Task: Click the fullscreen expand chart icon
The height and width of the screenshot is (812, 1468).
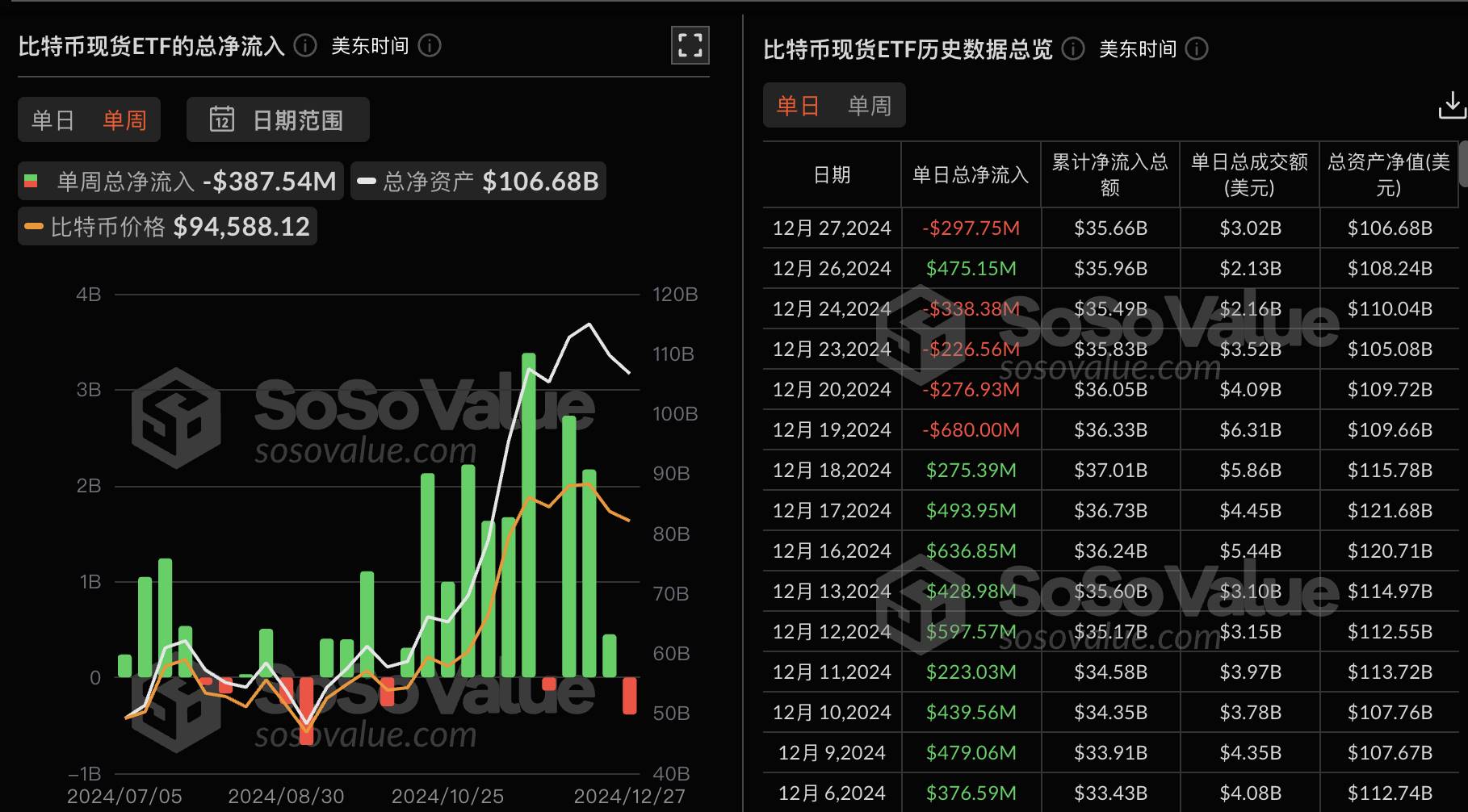Action: click(690, 44)
